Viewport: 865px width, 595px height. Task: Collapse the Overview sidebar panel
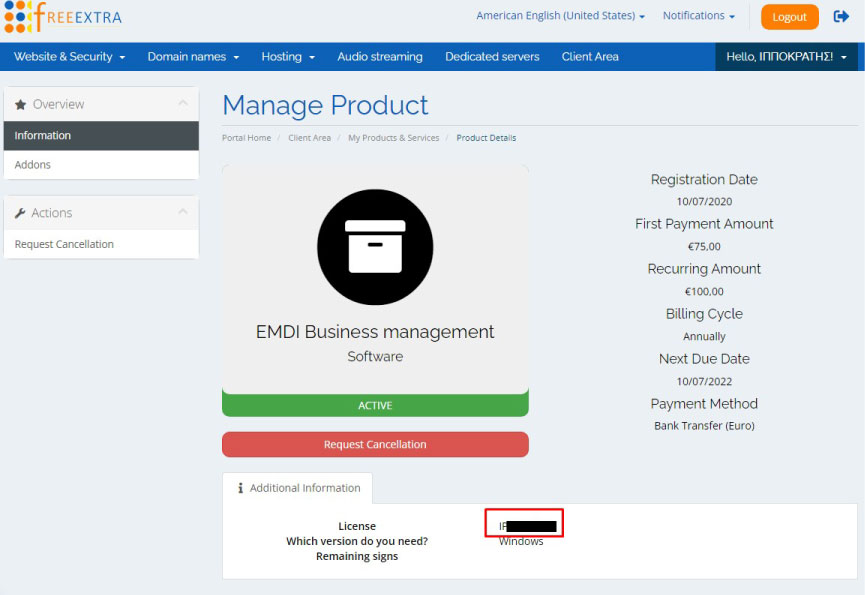point(183,103)
